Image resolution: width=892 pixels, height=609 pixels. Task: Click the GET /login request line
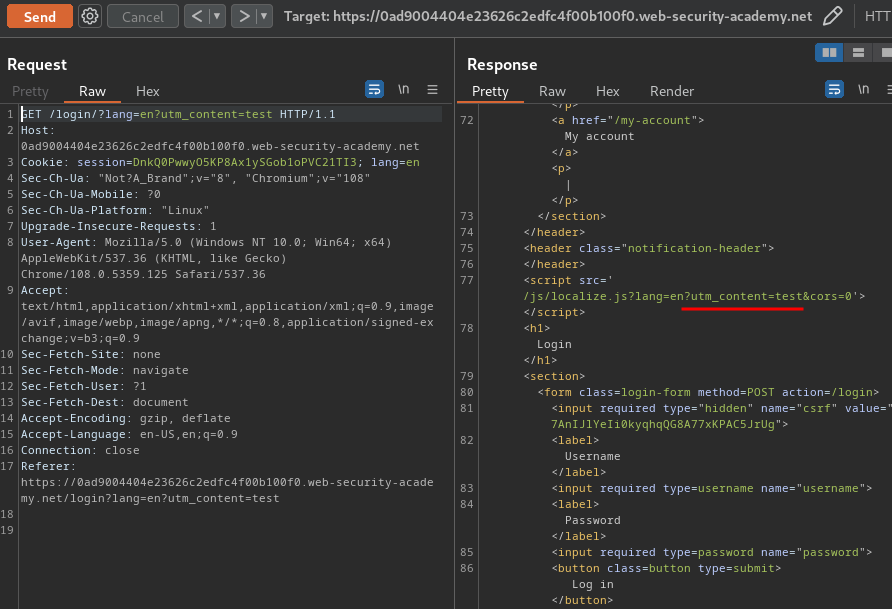point(178,114)
